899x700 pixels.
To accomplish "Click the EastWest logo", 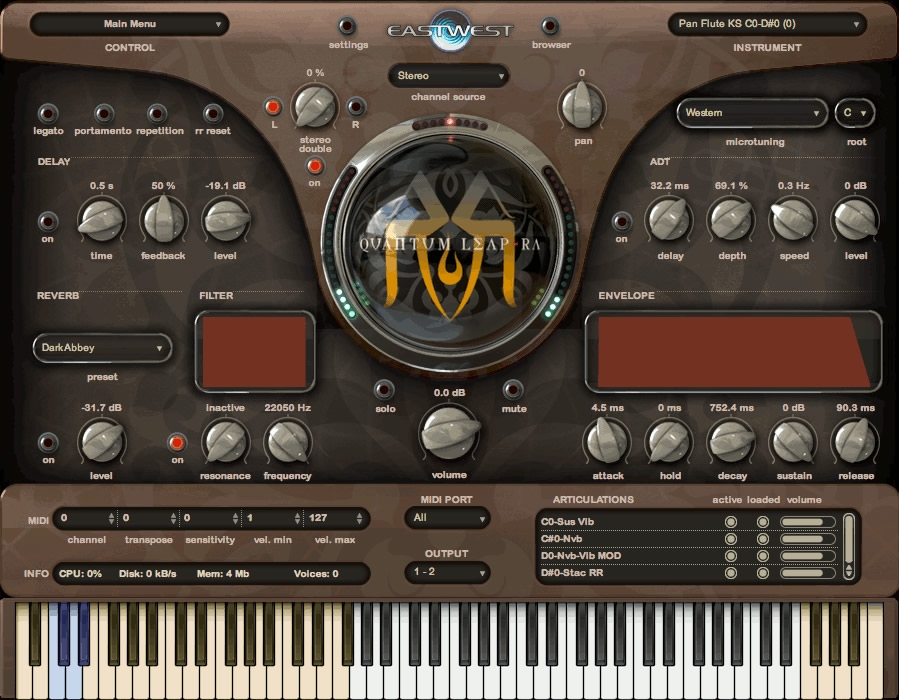I will pos(450,30).
